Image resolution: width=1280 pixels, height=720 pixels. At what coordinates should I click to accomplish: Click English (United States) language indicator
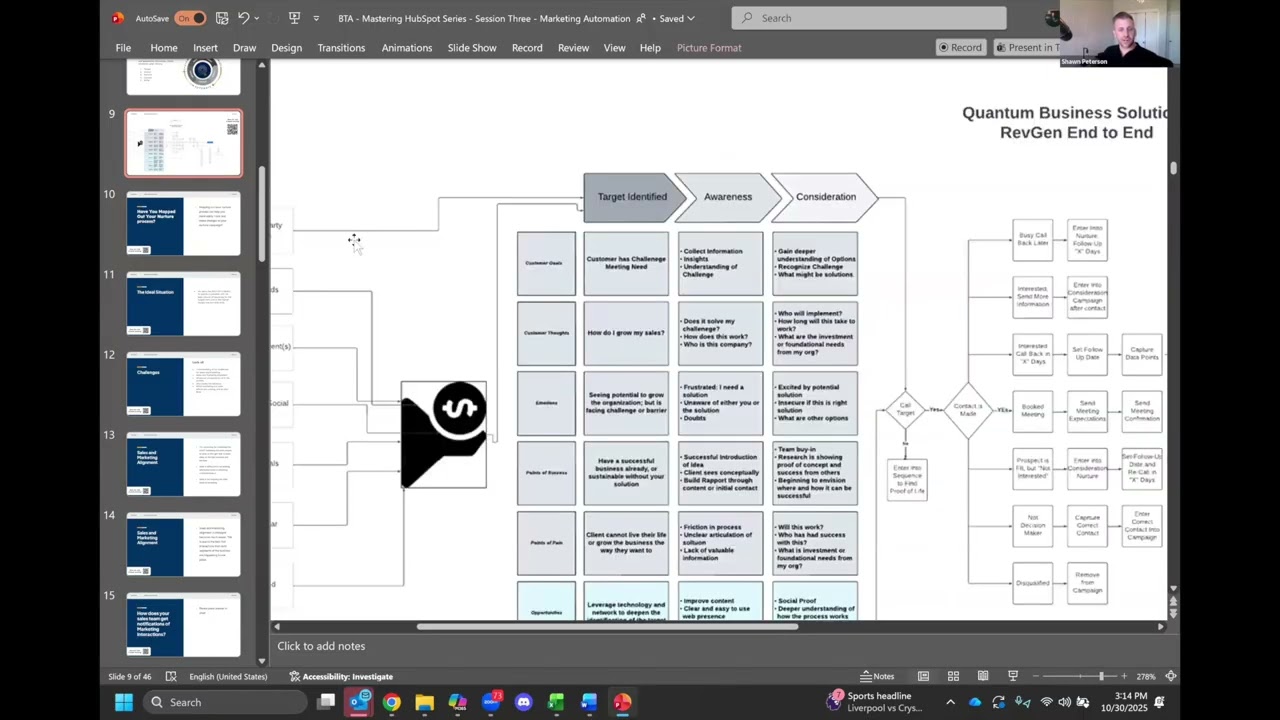pyautogui.click(x=228, y=676)
